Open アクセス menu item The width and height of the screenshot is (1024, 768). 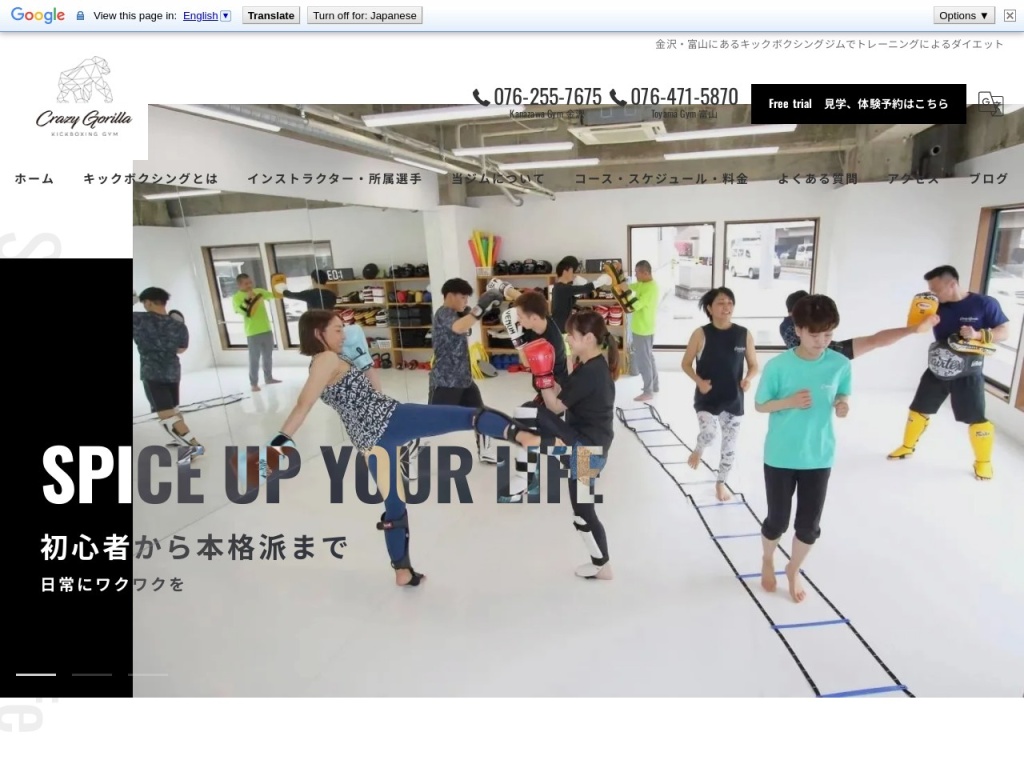pyautogui.click(x=913, y=178)
